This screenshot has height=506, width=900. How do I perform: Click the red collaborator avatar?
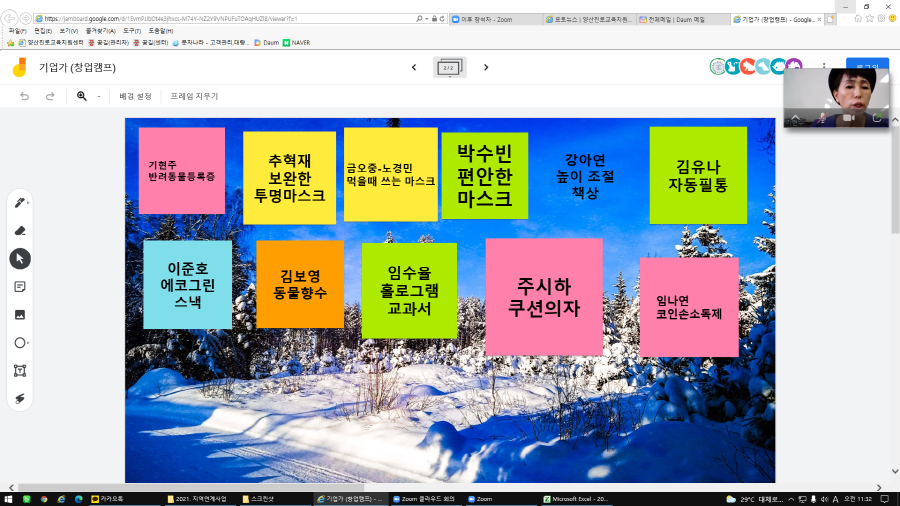pos(748,67)
